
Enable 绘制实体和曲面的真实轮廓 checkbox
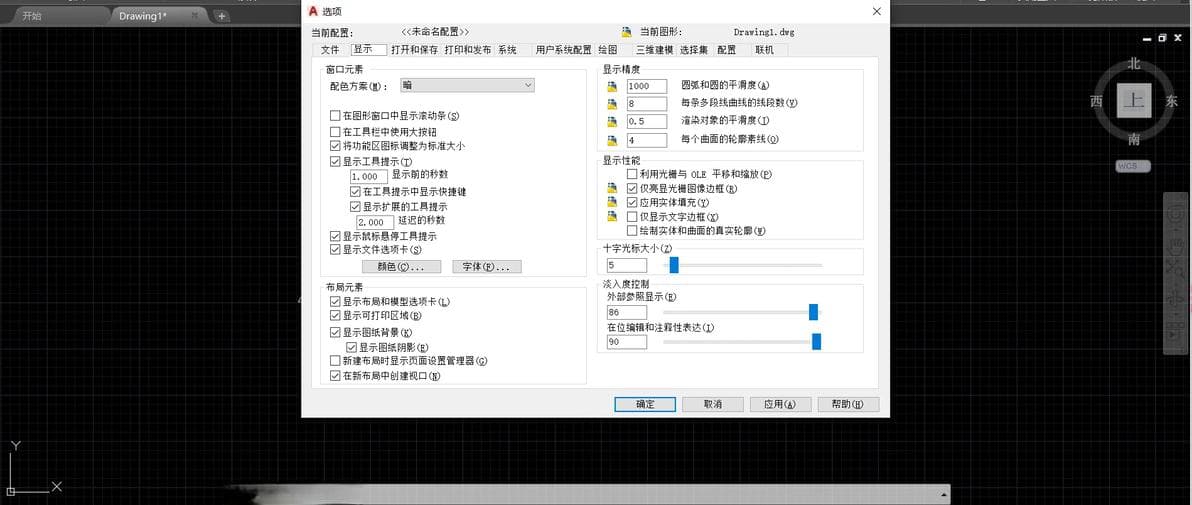tap(632, 230)
